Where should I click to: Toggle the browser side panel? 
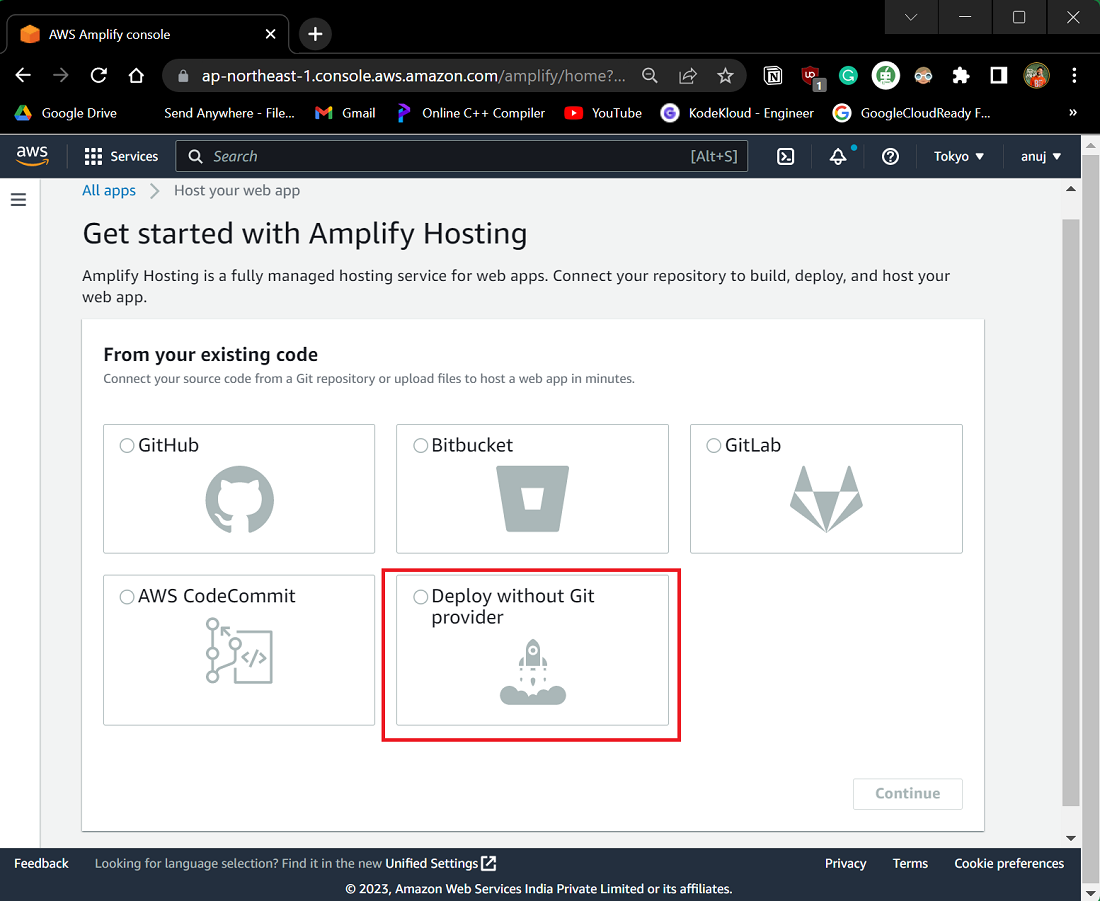[999, 76]
